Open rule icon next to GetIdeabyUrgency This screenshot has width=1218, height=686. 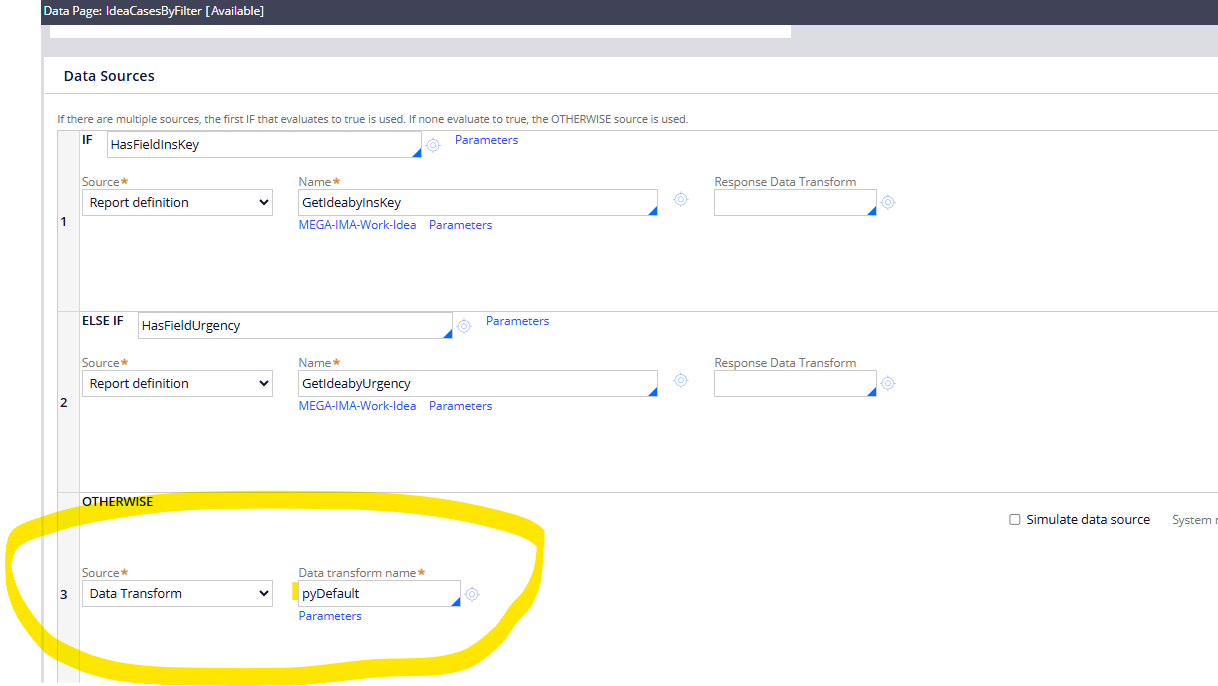(681, 380)
